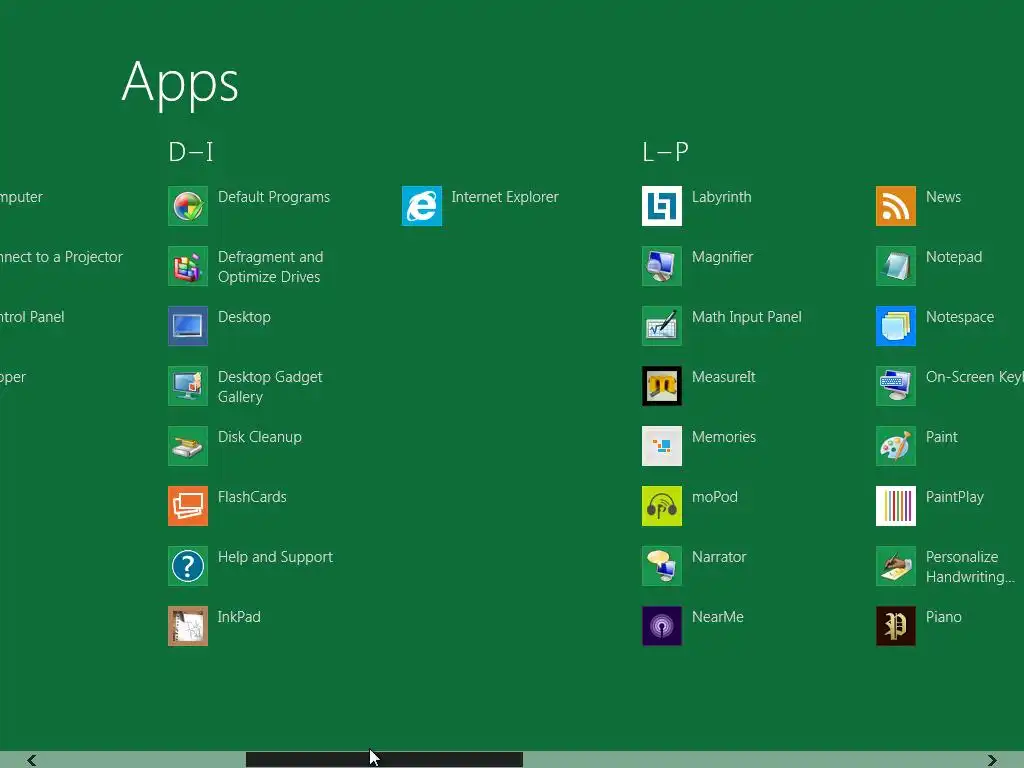The image size is (1024, 768).
Task: Click the "InkPad" text label
Action: (239, 617)
